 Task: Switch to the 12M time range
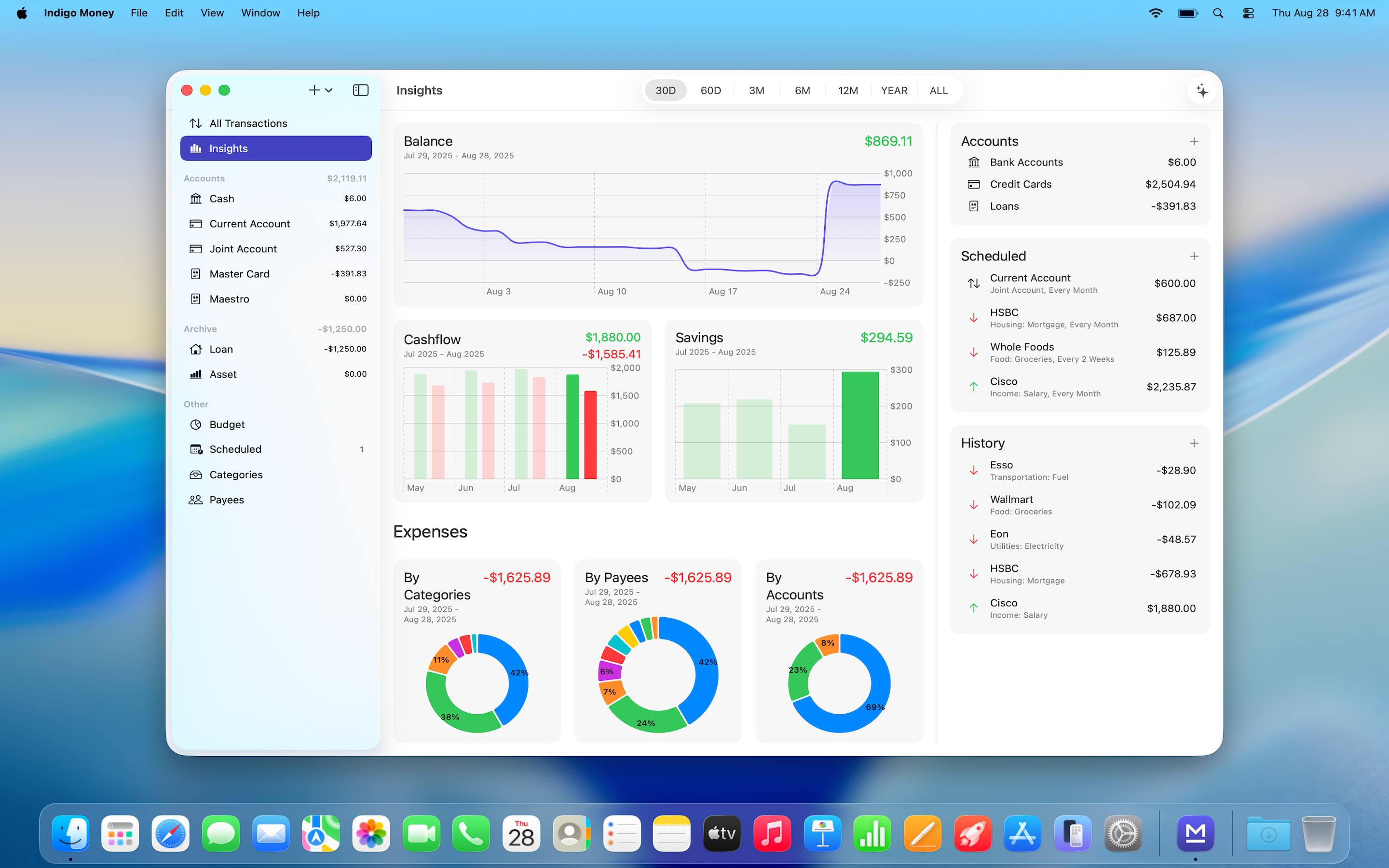[x=848, y=90]
